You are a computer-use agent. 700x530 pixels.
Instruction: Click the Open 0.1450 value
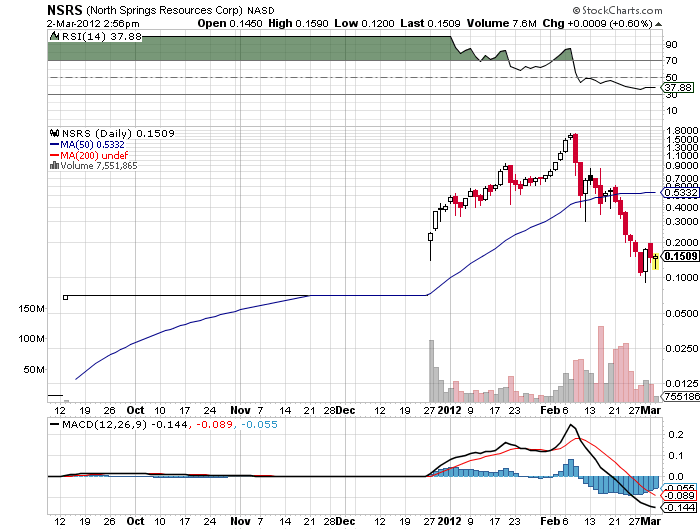tap(229, 23)
